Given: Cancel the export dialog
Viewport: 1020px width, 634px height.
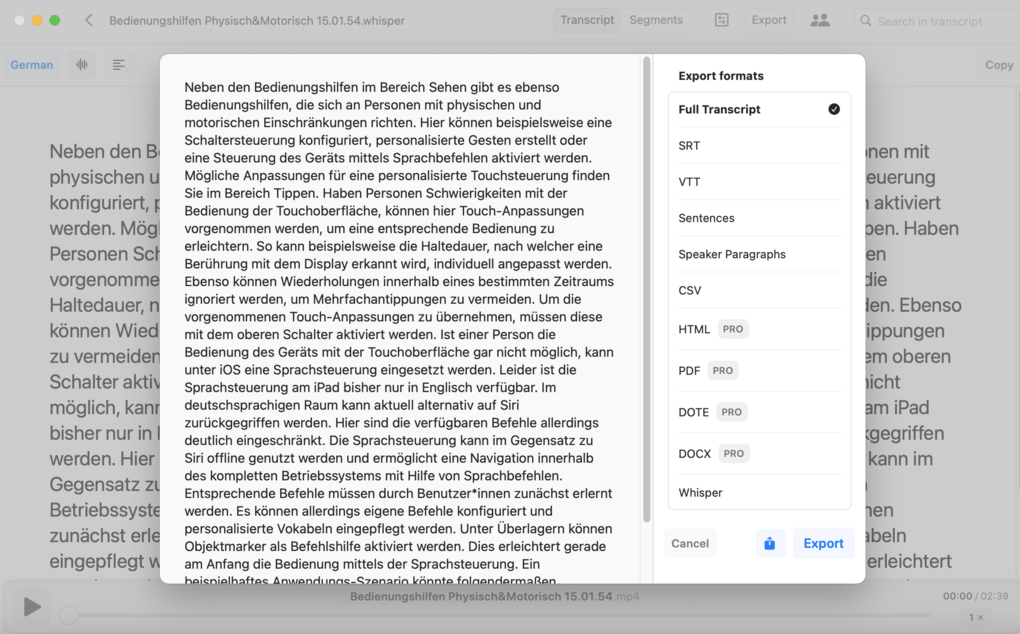Looking at the screenshot, I should click(690, 543).
